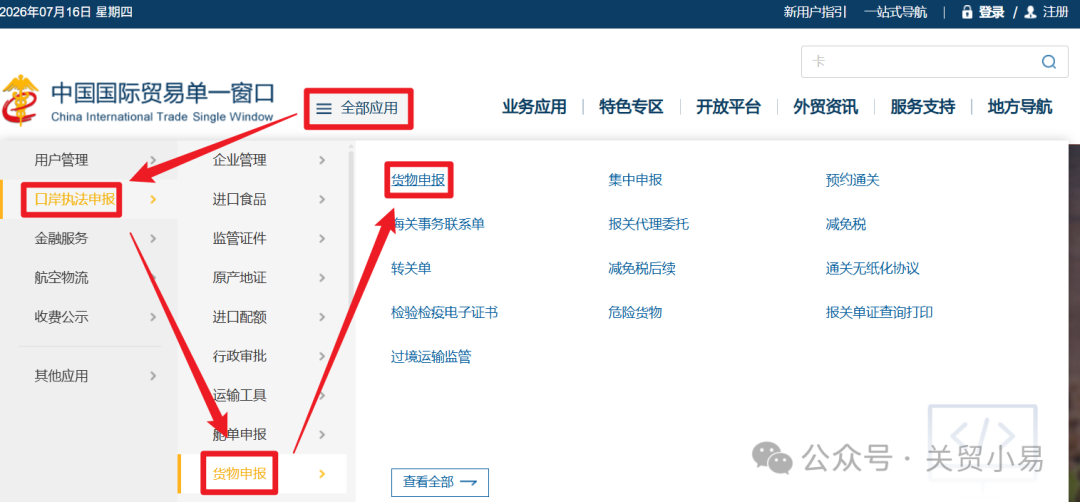Expand the chevron next to 舱单申报
Screen dimensions: 1080x502
tap(322, 435)
